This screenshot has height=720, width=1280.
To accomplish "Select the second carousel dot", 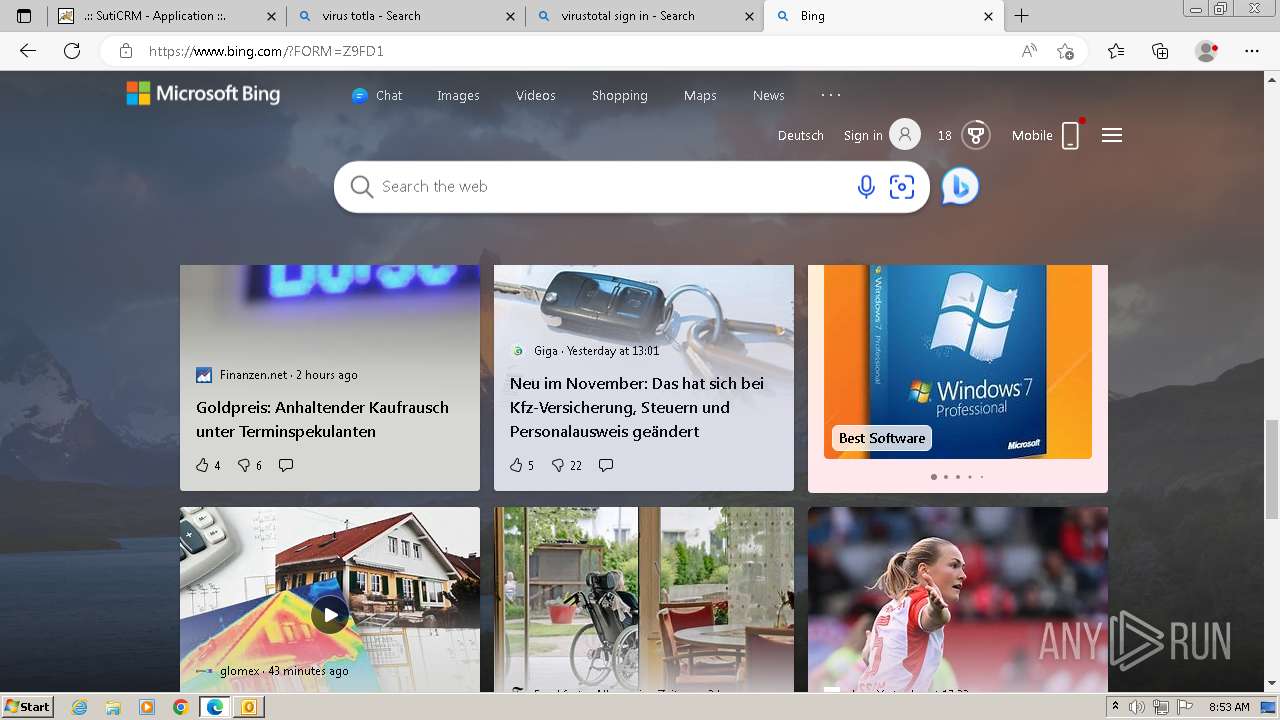I will tap(946, 477).
